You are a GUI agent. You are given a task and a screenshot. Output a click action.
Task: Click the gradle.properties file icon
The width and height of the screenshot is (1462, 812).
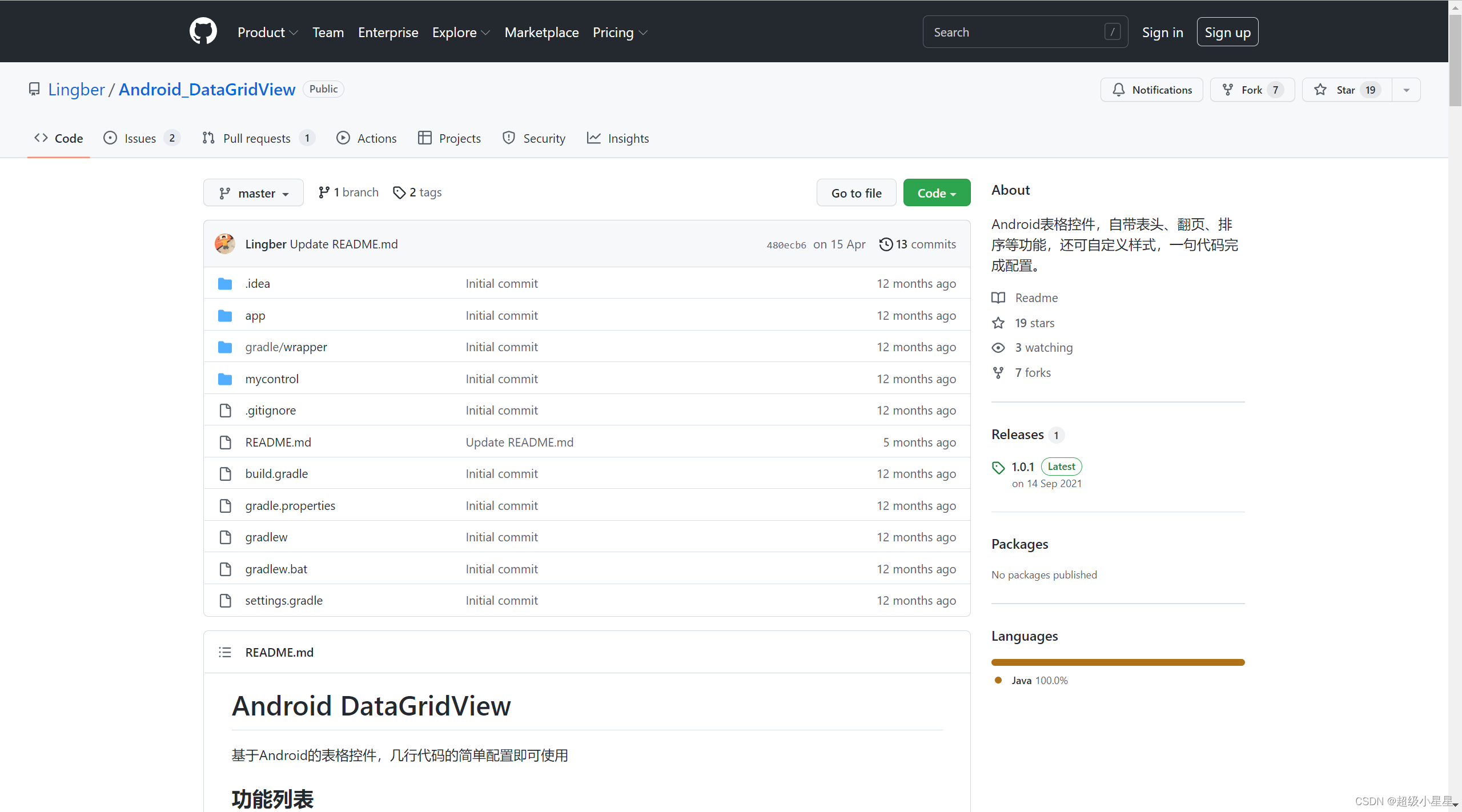tap(226, 506)
